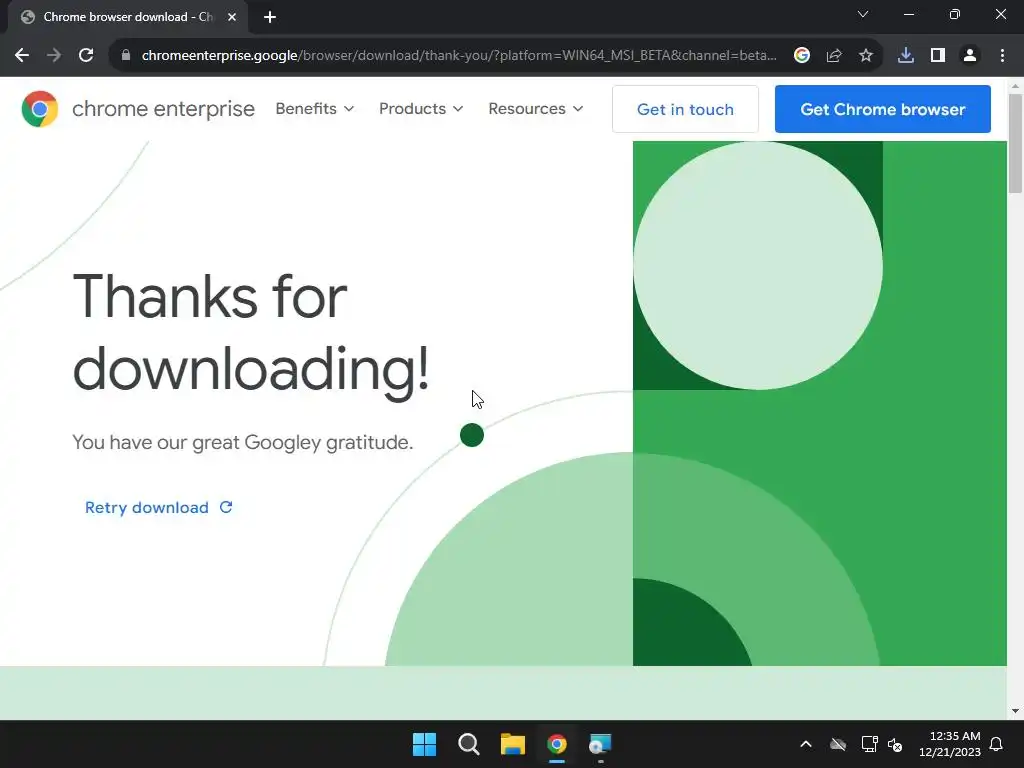Screen dimensions: 1024x768
Task: Open the tab search dropdown arrow
Action: coord(863,14)
